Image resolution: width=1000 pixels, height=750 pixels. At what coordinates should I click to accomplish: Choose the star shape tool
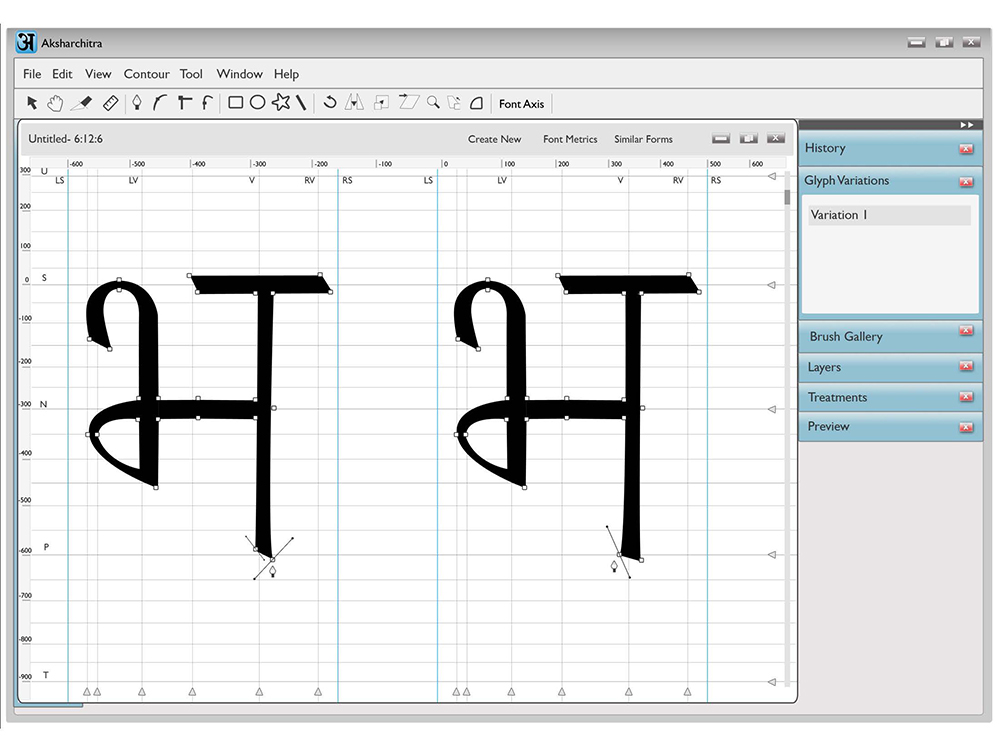281,102
